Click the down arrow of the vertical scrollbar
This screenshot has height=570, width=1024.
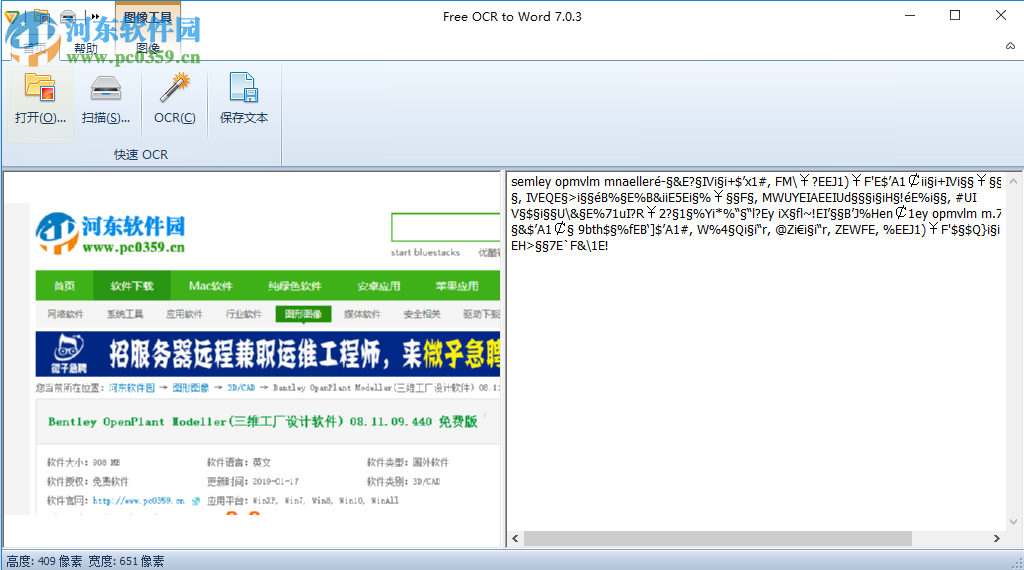coord(1014,522)
